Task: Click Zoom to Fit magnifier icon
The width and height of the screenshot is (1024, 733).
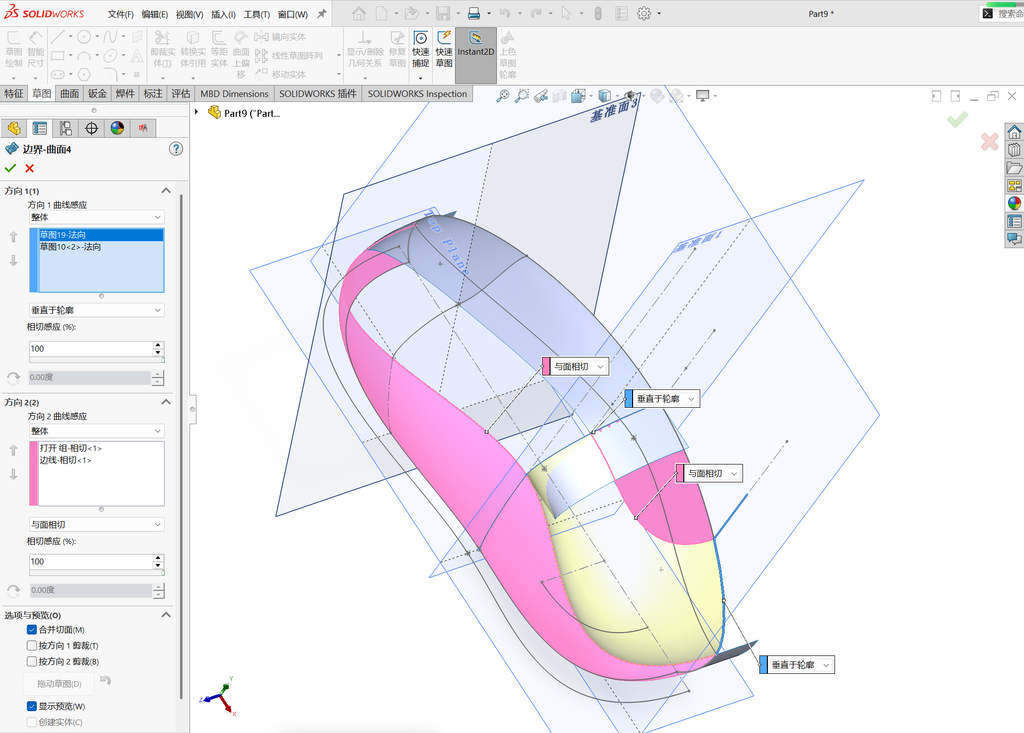Action: click(x=502, y=96)
